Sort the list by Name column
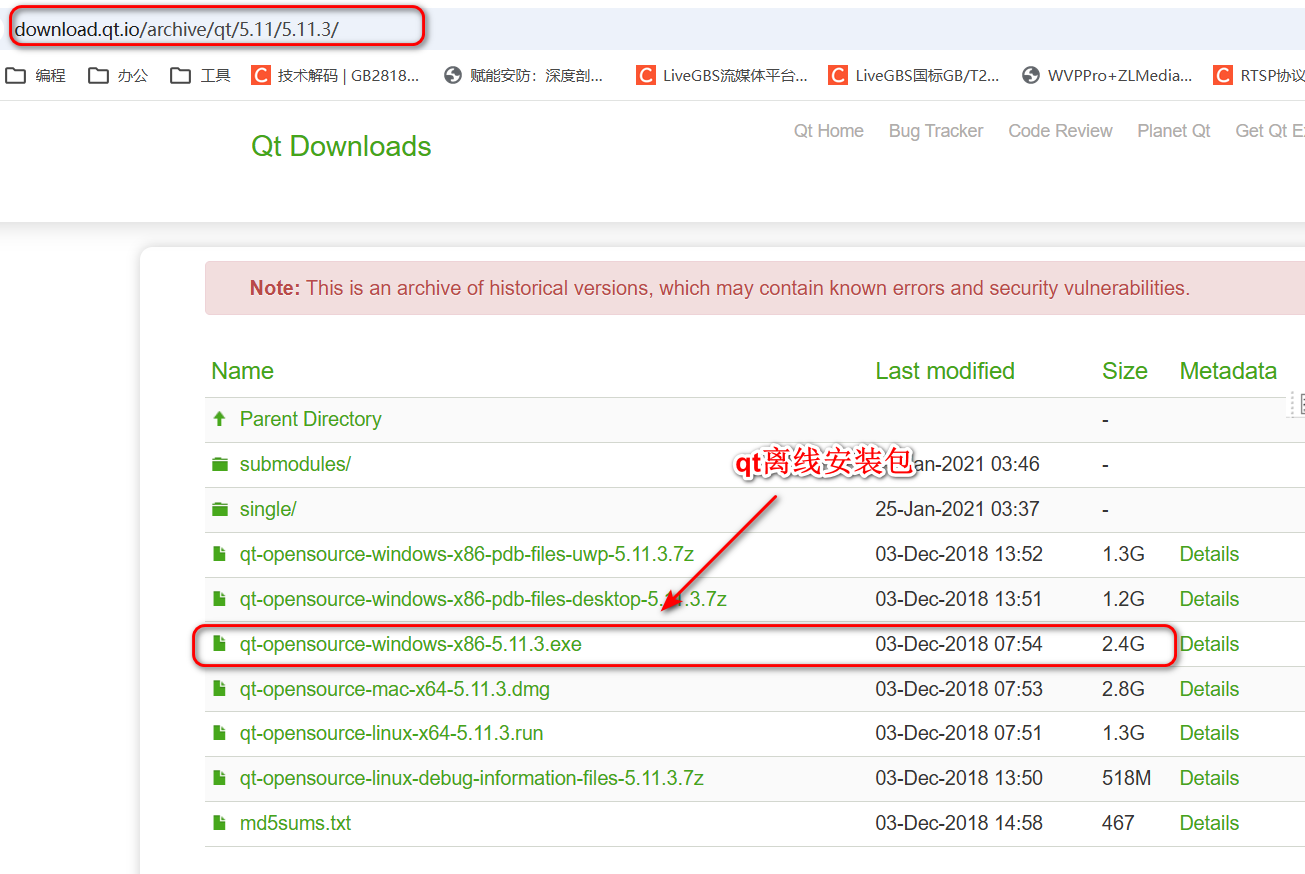 (x=242, y=371)
